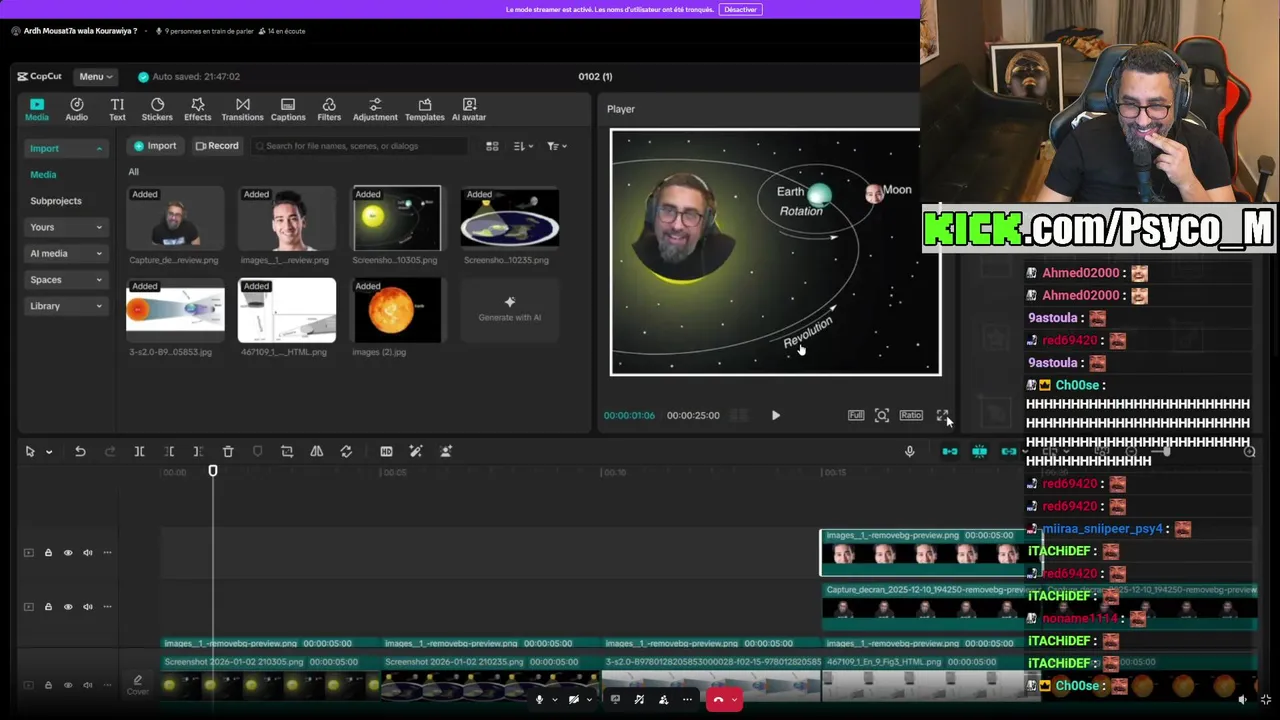Toggle camera in the call bar

tap(576, 699)
